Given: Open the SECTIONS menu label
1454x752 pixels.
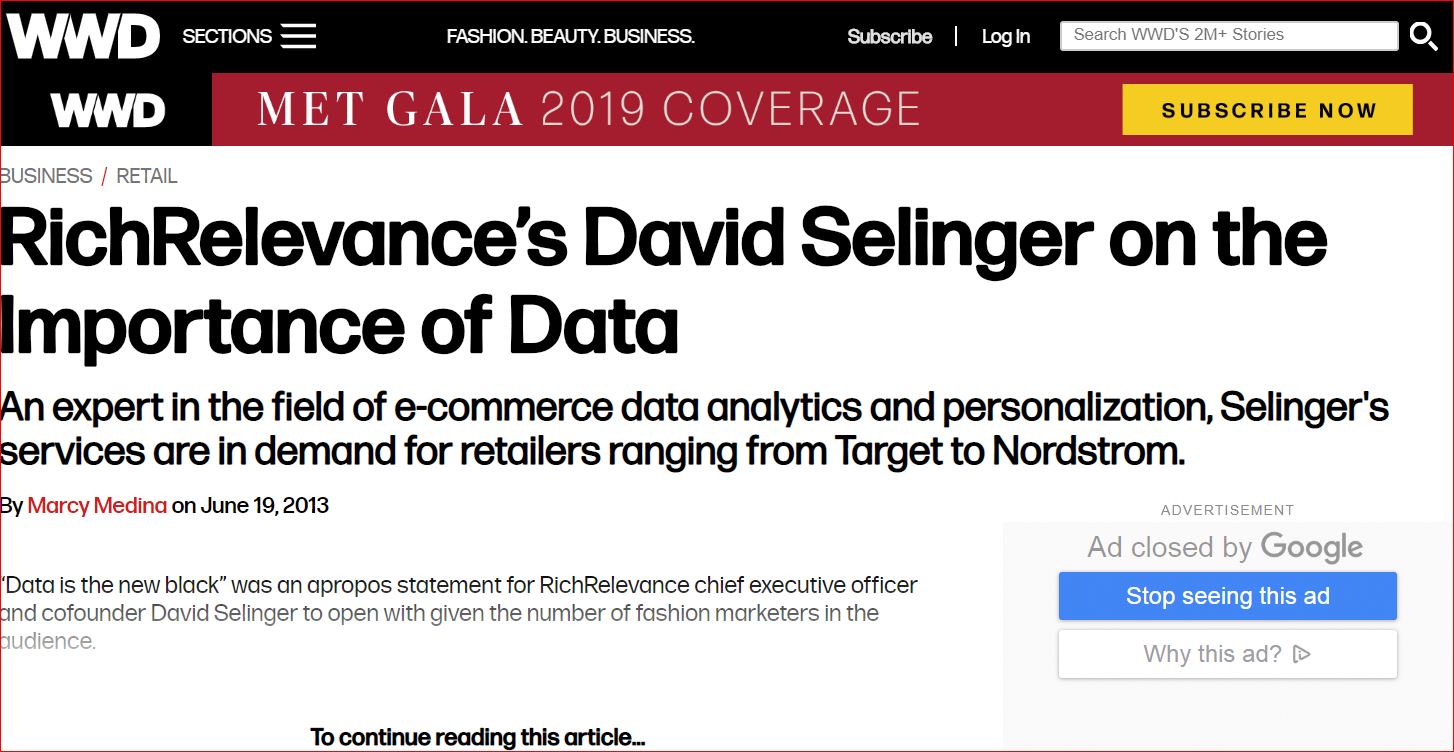Looking at the screenshot, I should click(227, 37).
